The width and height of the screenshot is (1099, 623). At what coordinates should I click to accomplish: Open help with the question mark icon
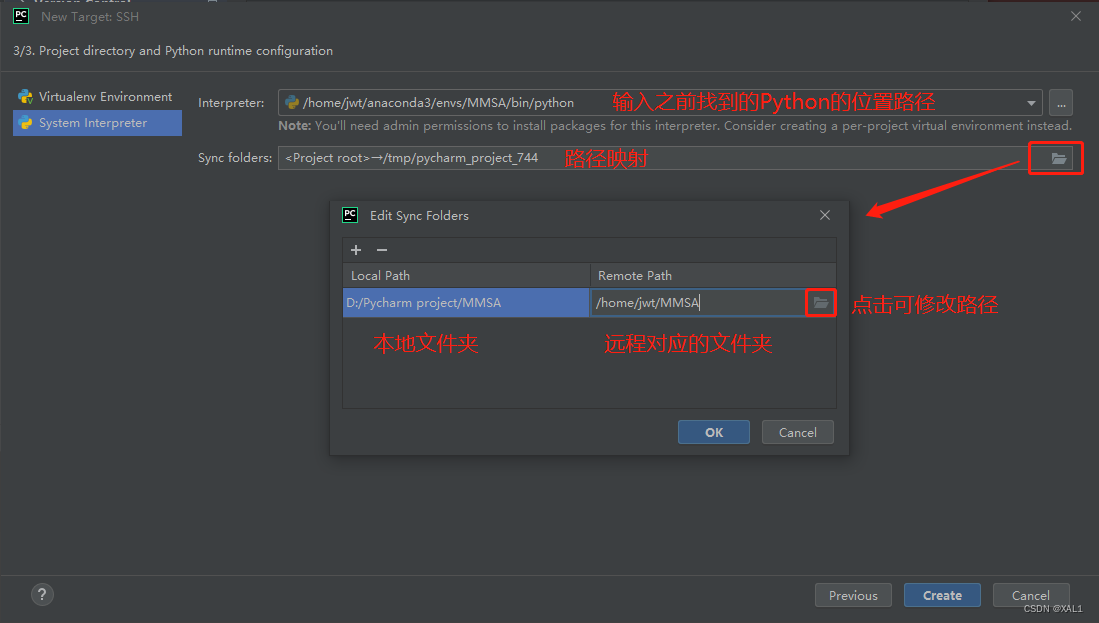(42, 595)
